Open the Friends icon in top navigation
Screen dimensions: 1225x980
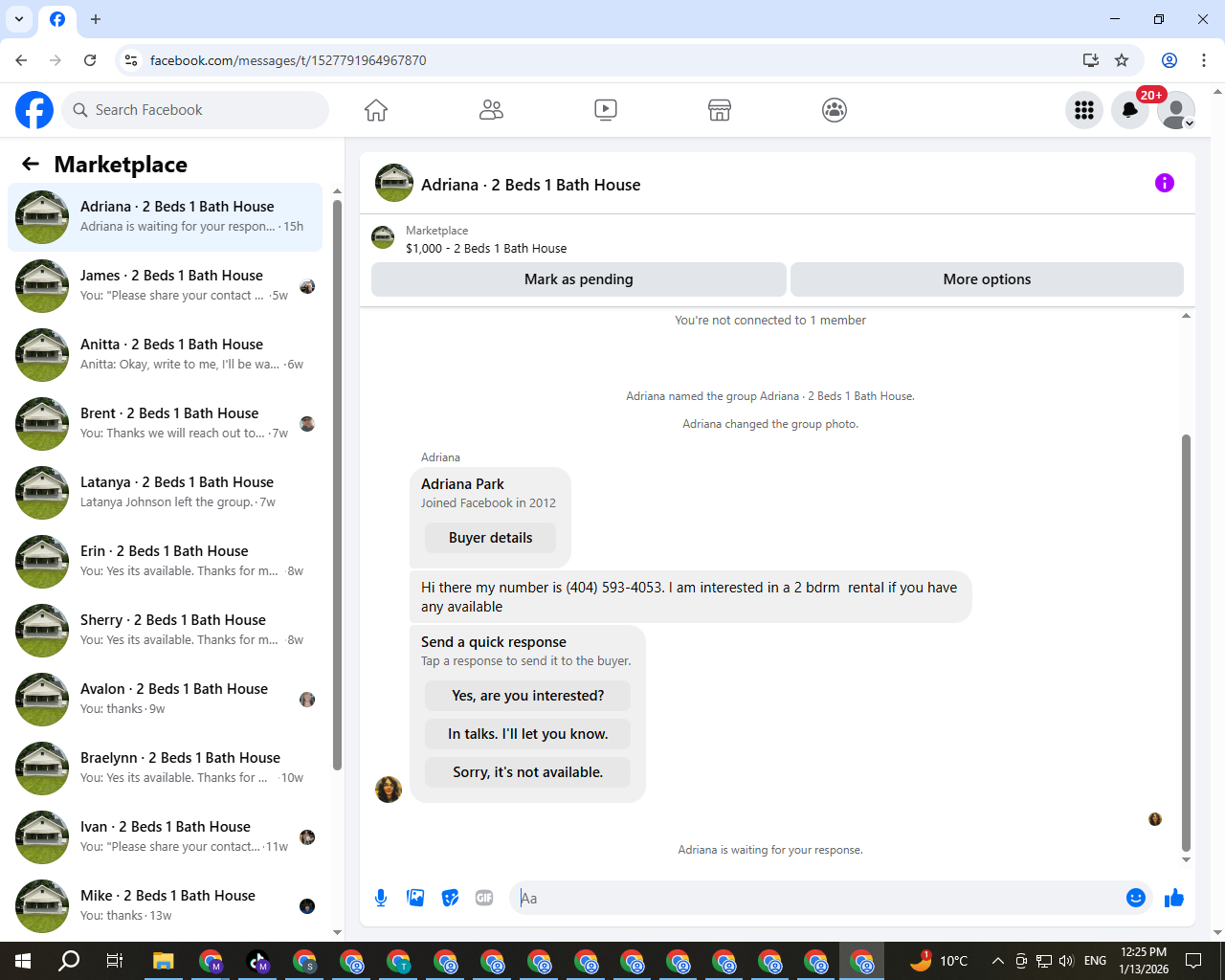click(491, 110)
